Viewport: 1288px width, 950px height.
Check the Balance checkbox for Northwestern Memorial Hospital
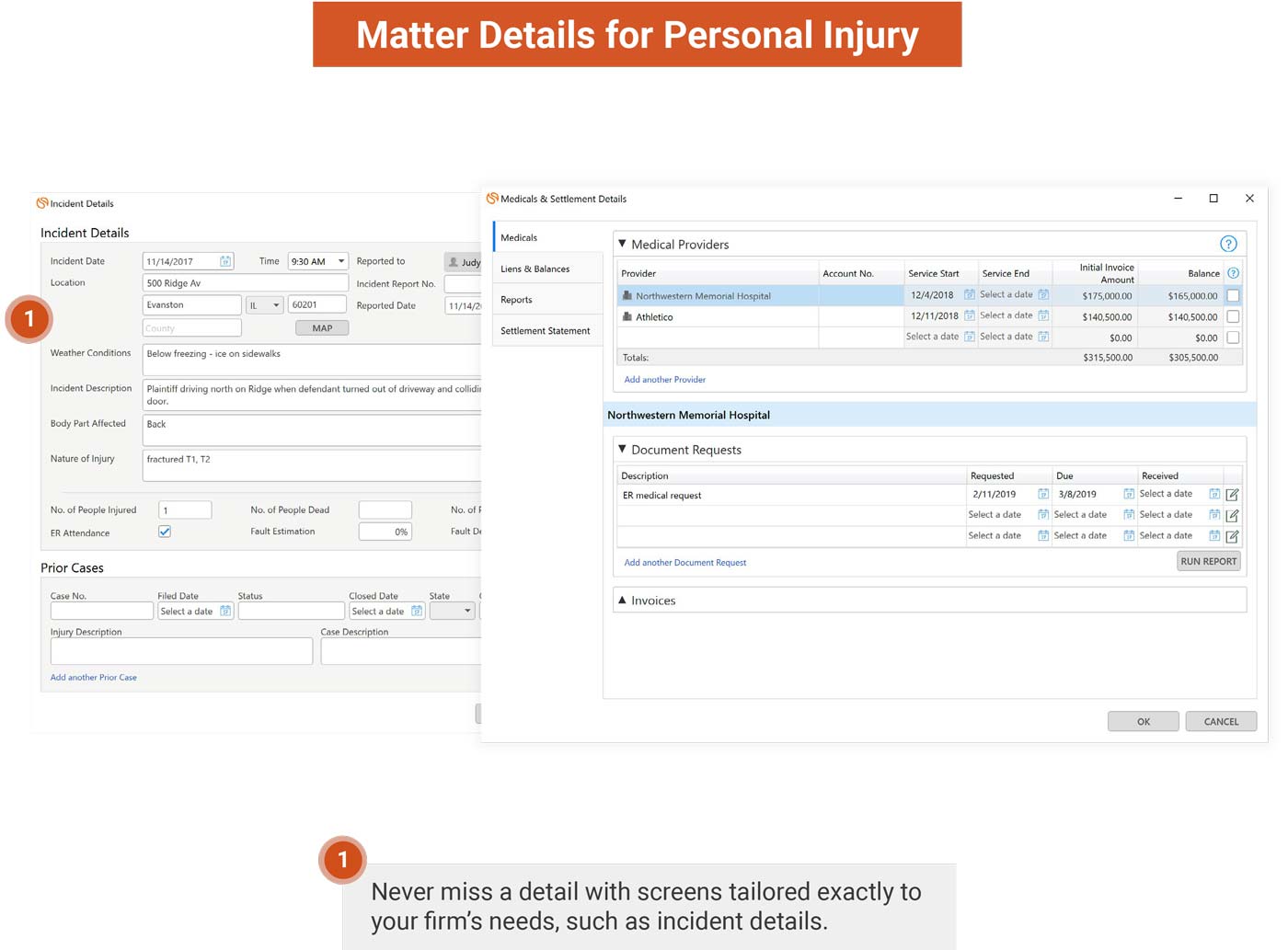[x=1233, y=295]
